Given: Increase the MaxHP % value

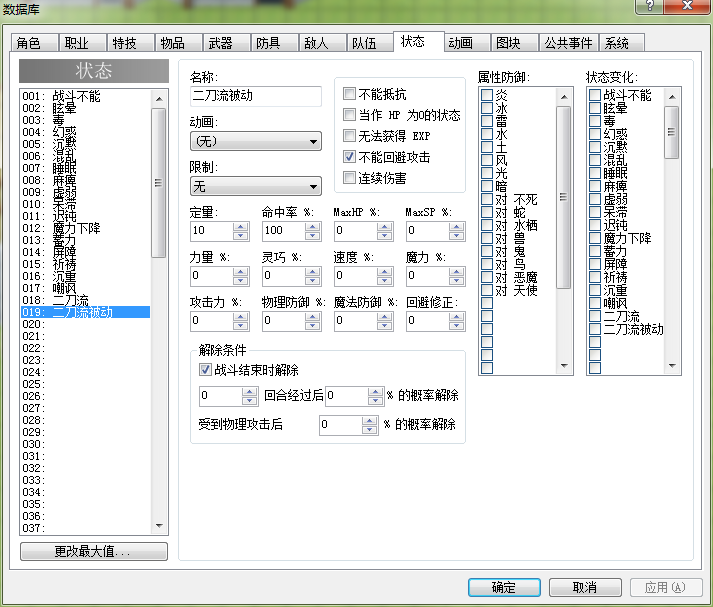Looking at the screenshot, I should pos(385,226).
